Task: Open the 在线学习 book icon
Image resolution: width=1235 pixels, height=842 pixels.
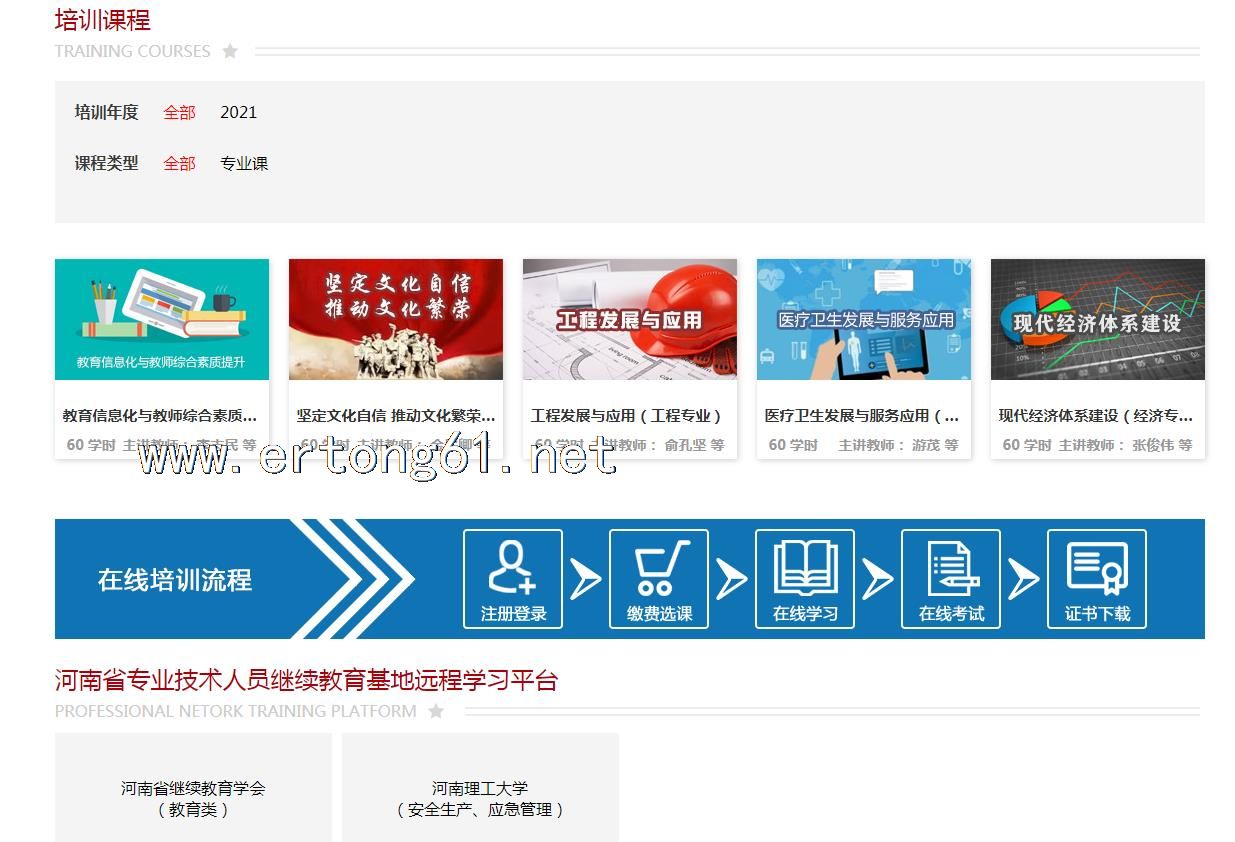Action: click(x=805, y=579)
